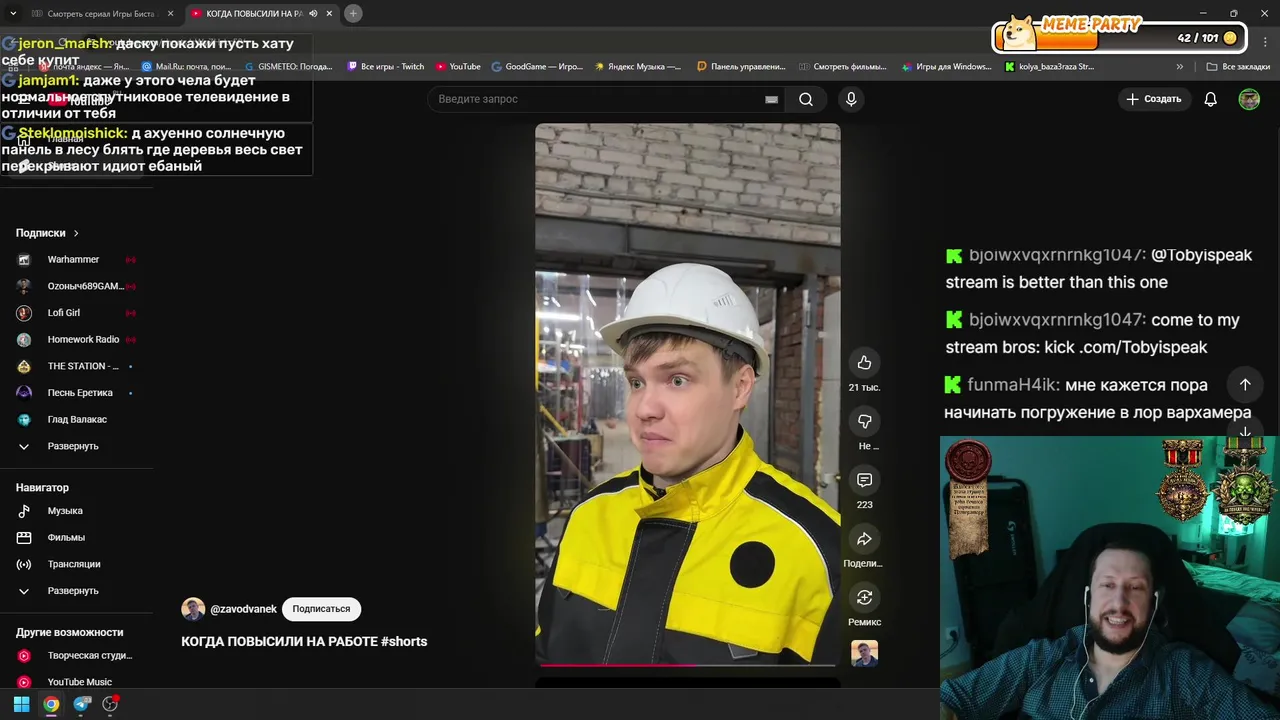Open THE STATION subscription channel

pos(75,366)
